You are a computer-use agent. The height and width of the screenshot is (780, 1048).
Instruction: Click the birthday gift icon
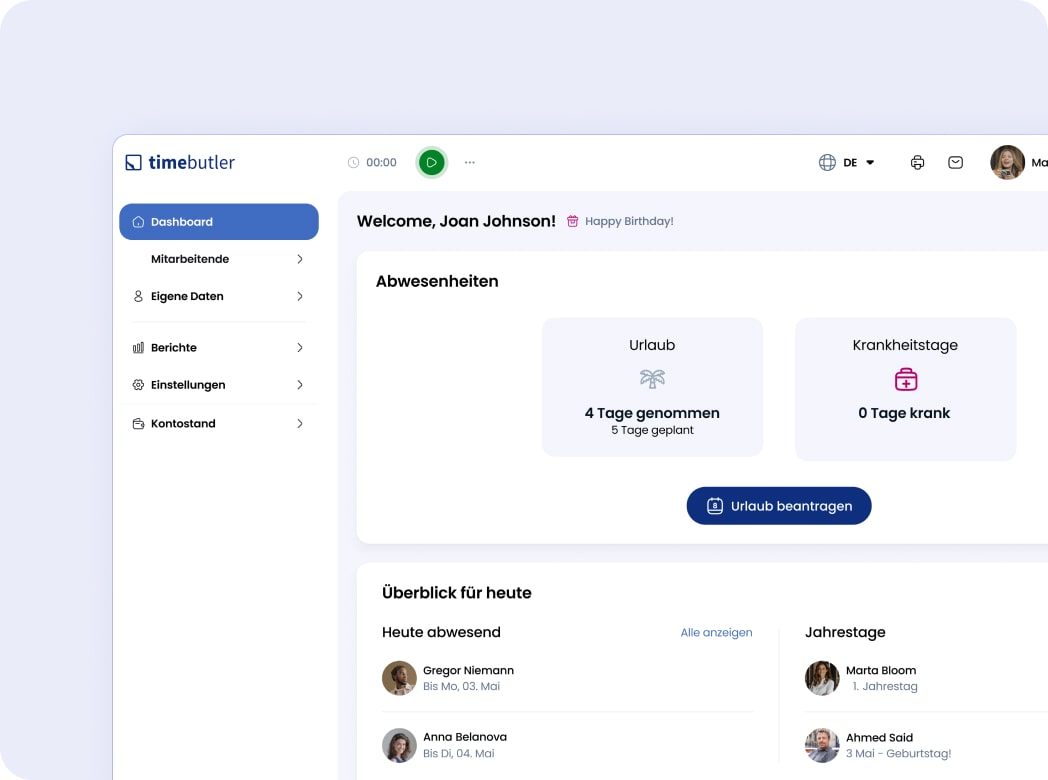[572, 221]
